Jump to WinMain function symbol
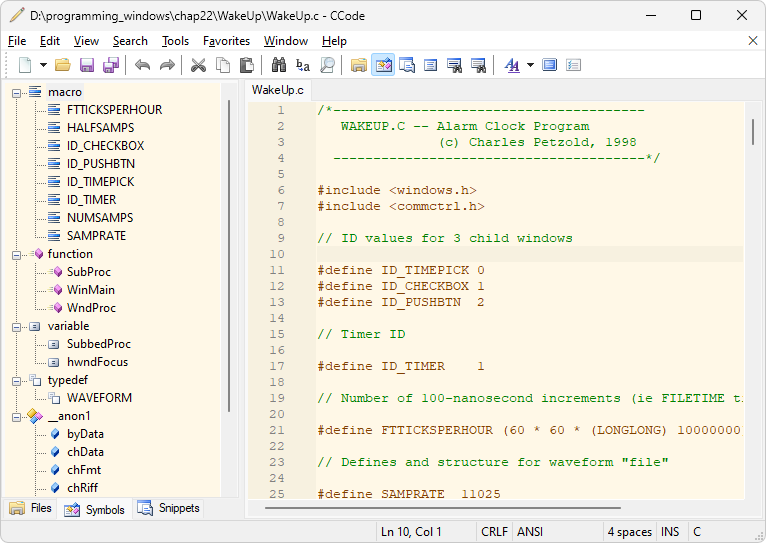Image resolution: width=766 pixels, height=543 pixels. click(x=91, y=290)
